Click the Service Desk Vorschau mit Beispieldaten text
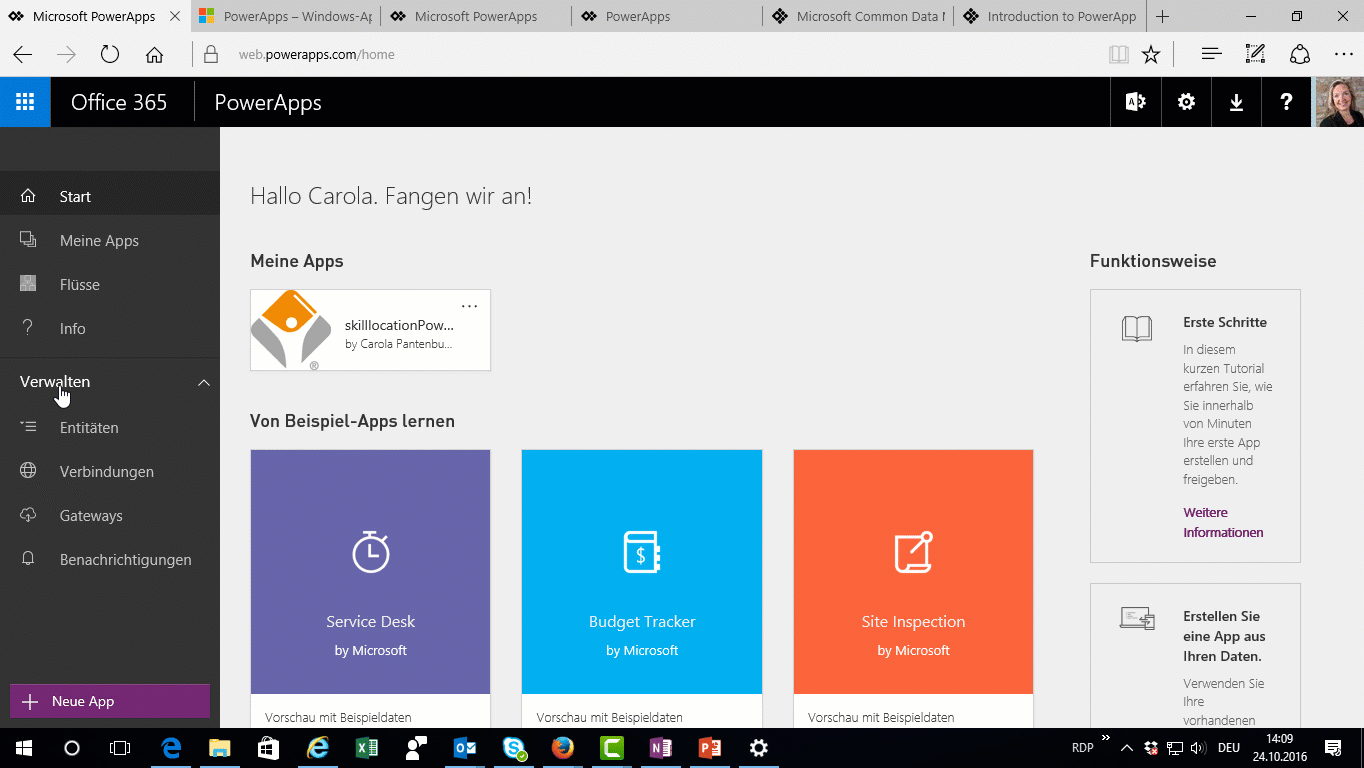This screenshot has width=1364, height=768. pyautogui.click(x=338, y=717)
